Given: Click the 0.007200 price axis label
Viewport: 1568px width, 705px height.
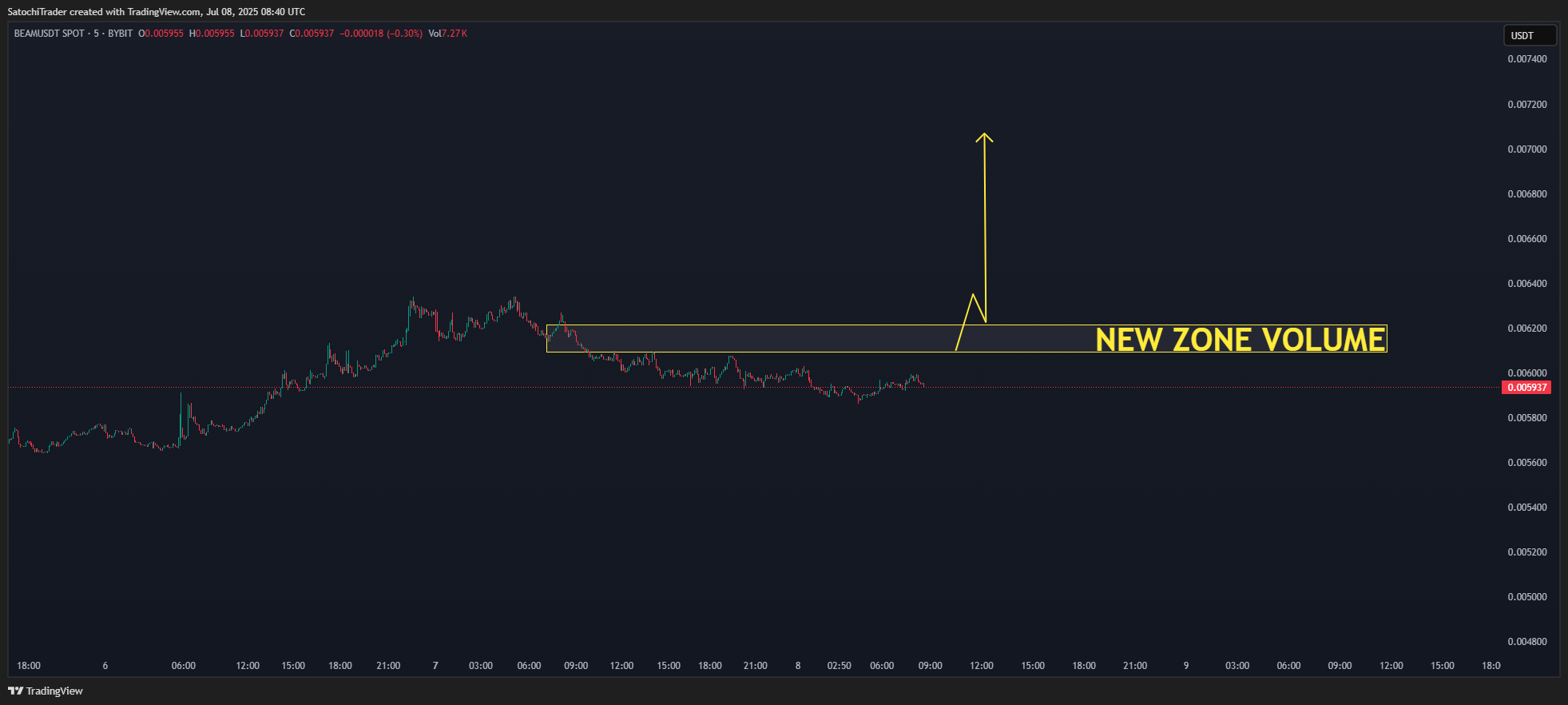Looking at the screenshot, I should click(x=1527, y=105).
